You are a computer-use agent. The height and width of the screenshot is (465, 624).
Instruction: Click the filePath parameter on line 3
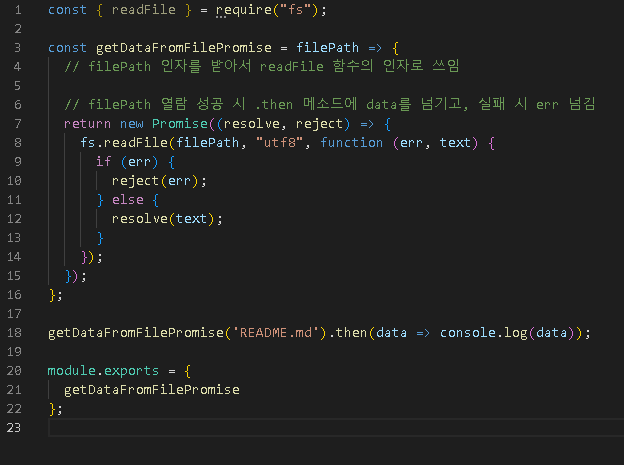[328, 48]
